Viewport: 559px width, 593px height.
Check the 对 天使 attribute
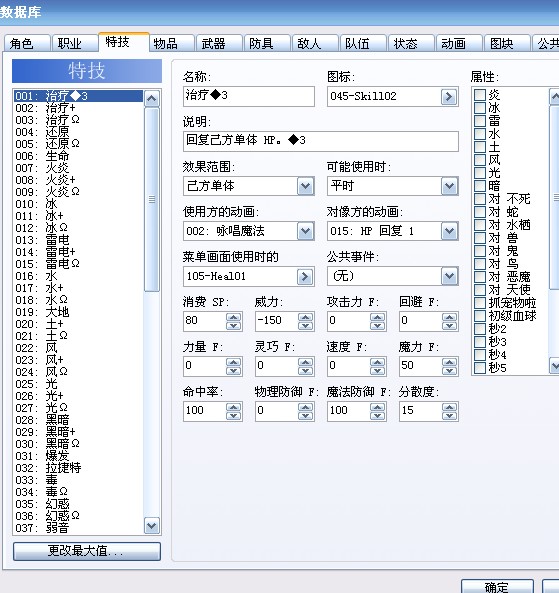[x=480, y=290]
